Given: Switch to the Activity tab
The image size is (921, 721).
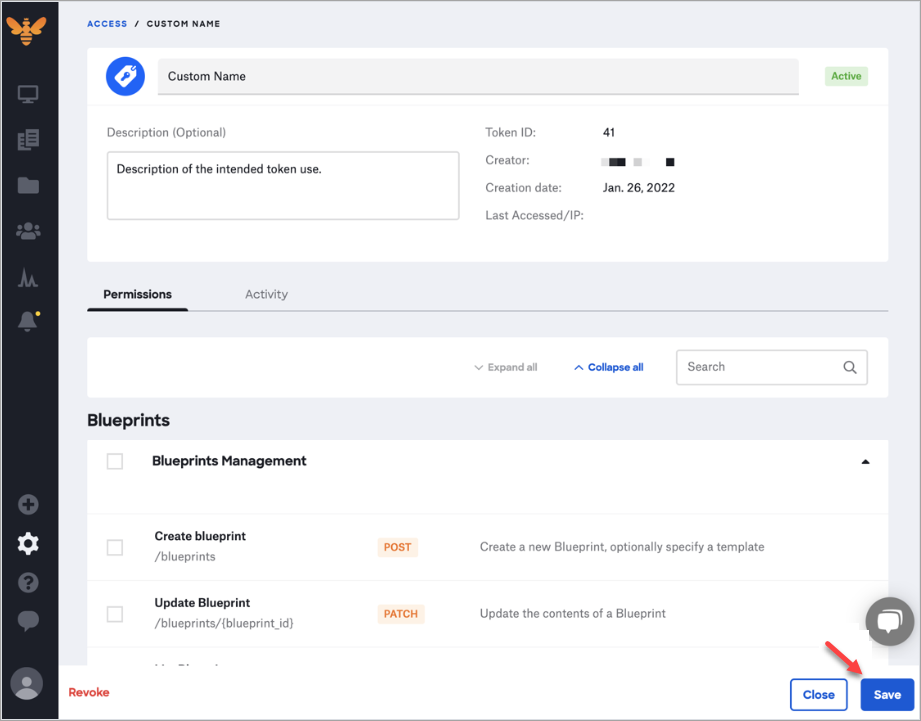Looking at the screenshot, I should point(265,294).
